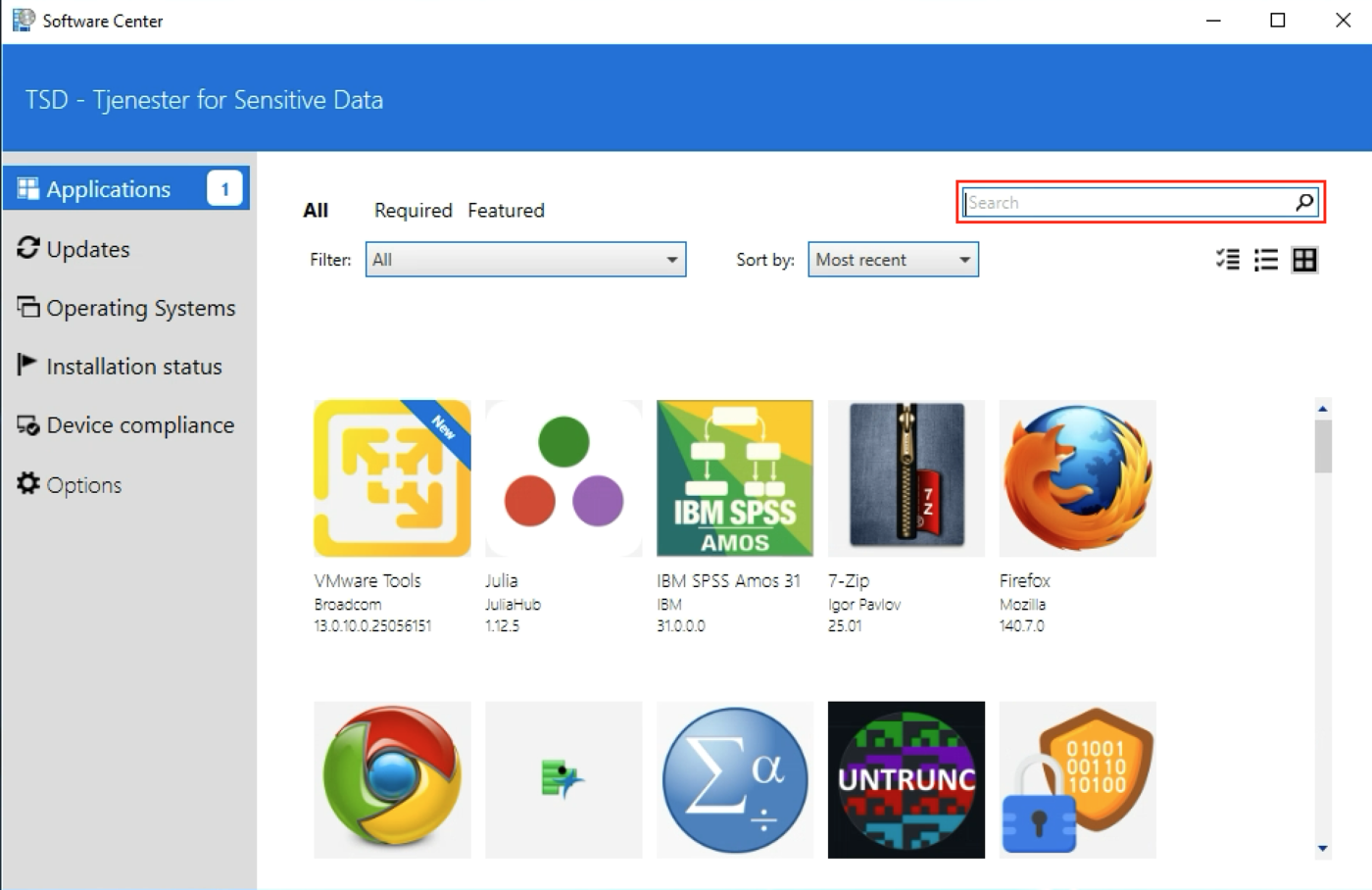Screen dimensions: 1372x890
Task: Open the Sort by Most recent dropdown
Action: [x=893, y=260]
